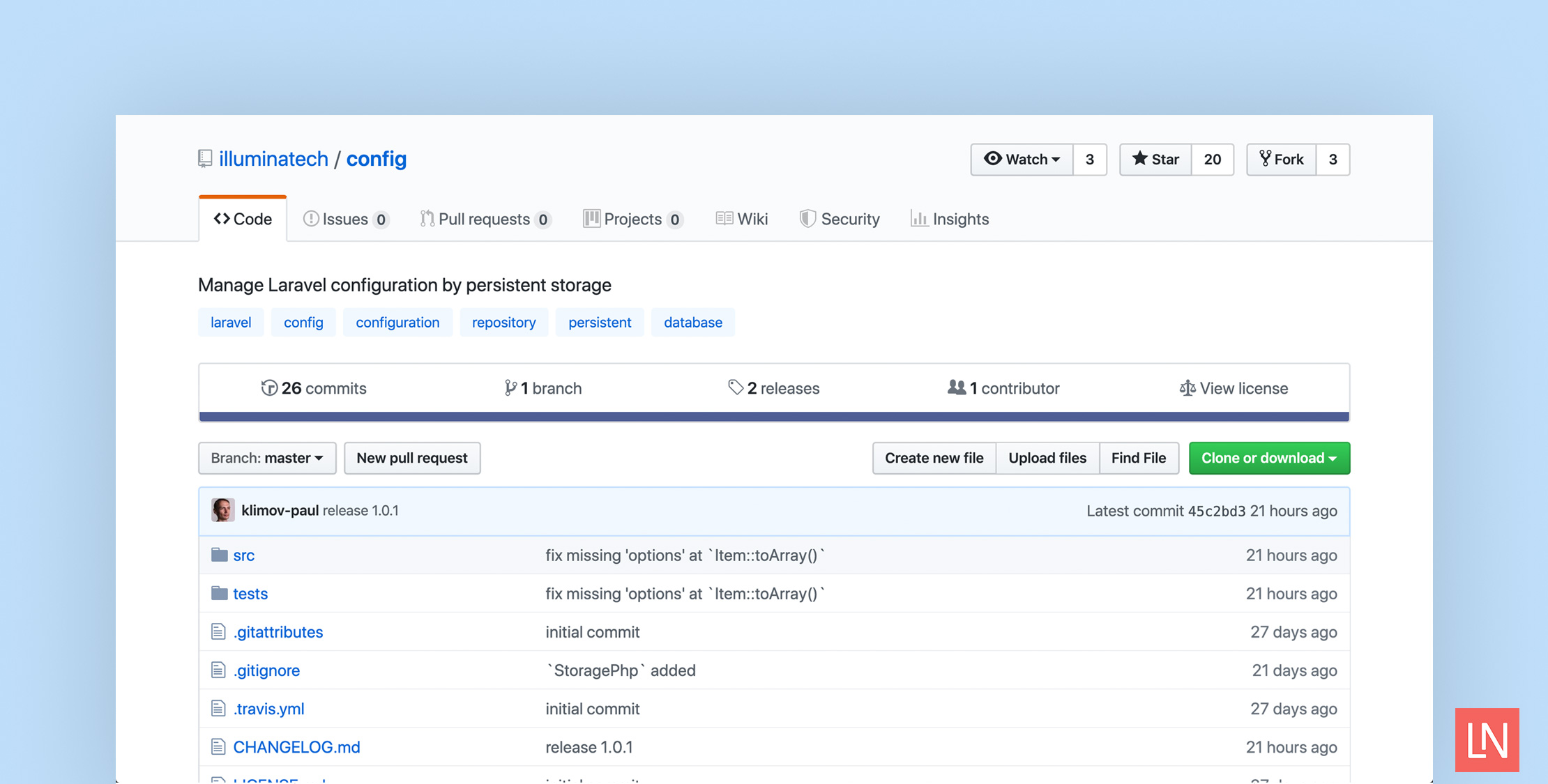Open the Watch dropdown
This screenshot has height=784, width=1548.
coord(1022,160)
